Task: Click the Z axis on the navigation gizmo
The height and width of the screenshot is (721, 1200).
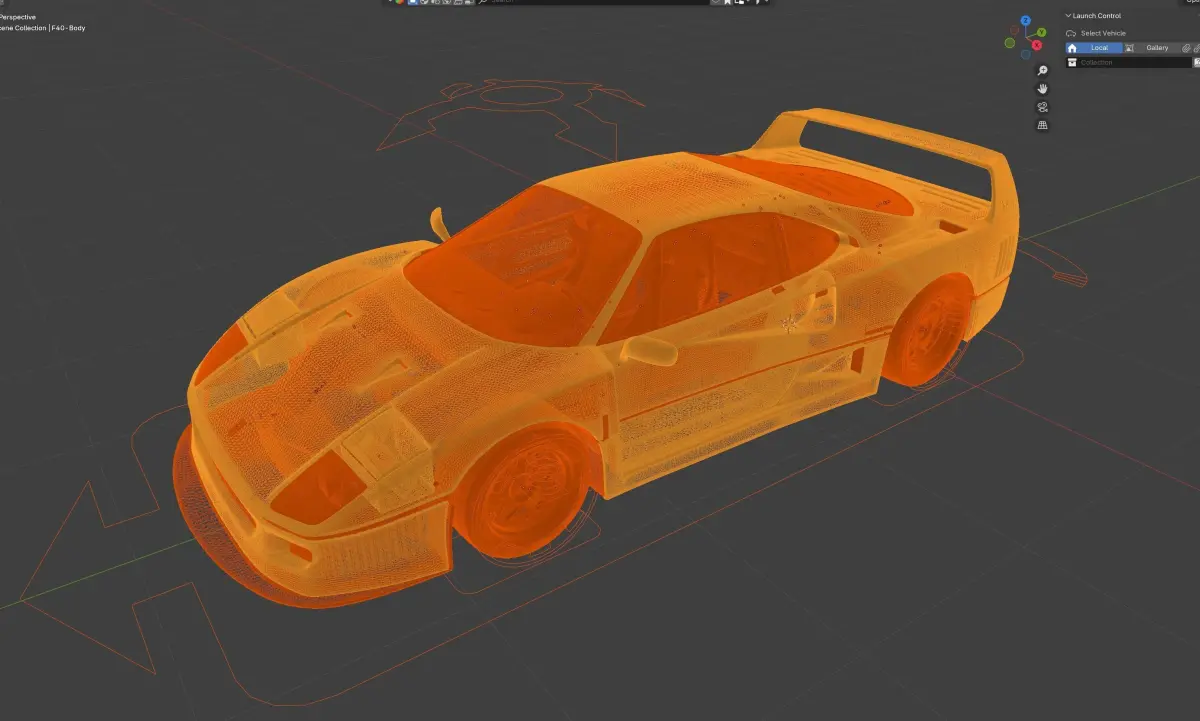Action: click(x=1026, y=20)
